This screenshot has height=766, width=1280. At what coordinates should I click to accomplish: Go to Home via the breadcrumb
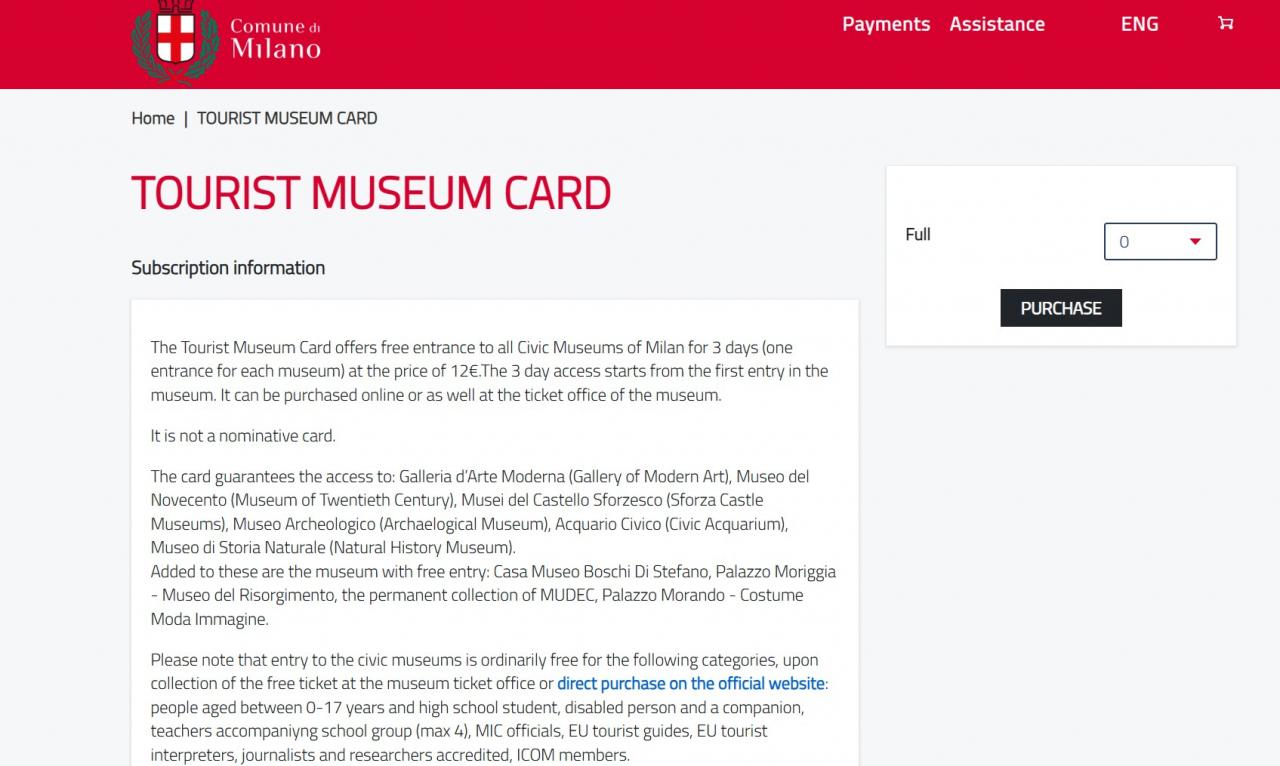153,118
